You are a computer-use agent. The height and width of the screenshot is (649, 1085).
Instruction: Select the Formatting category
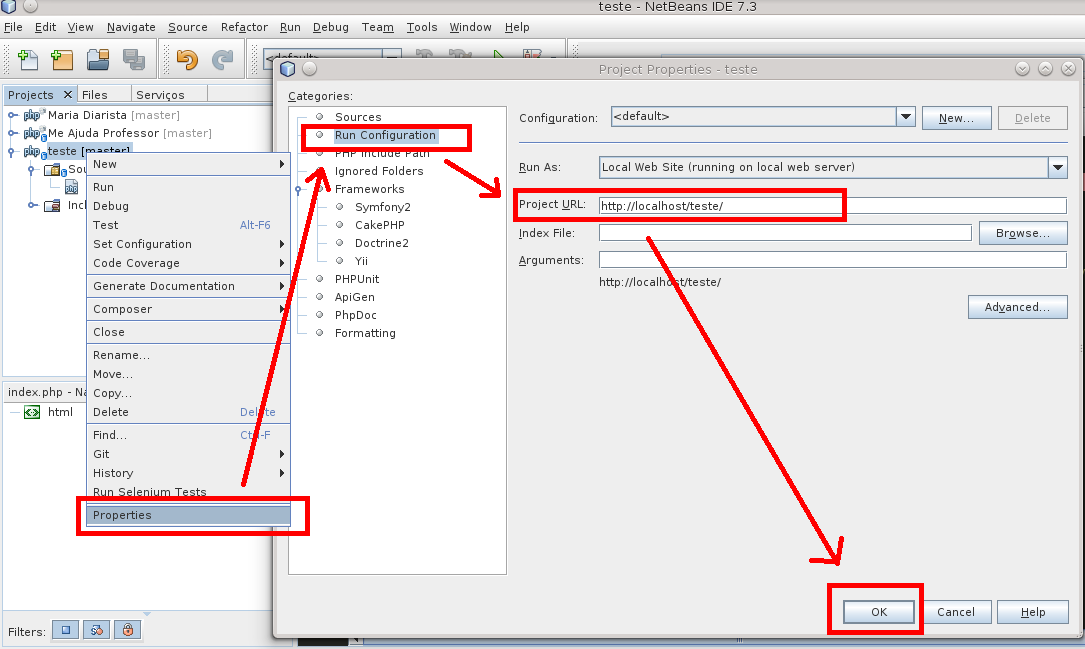(365, 333)
